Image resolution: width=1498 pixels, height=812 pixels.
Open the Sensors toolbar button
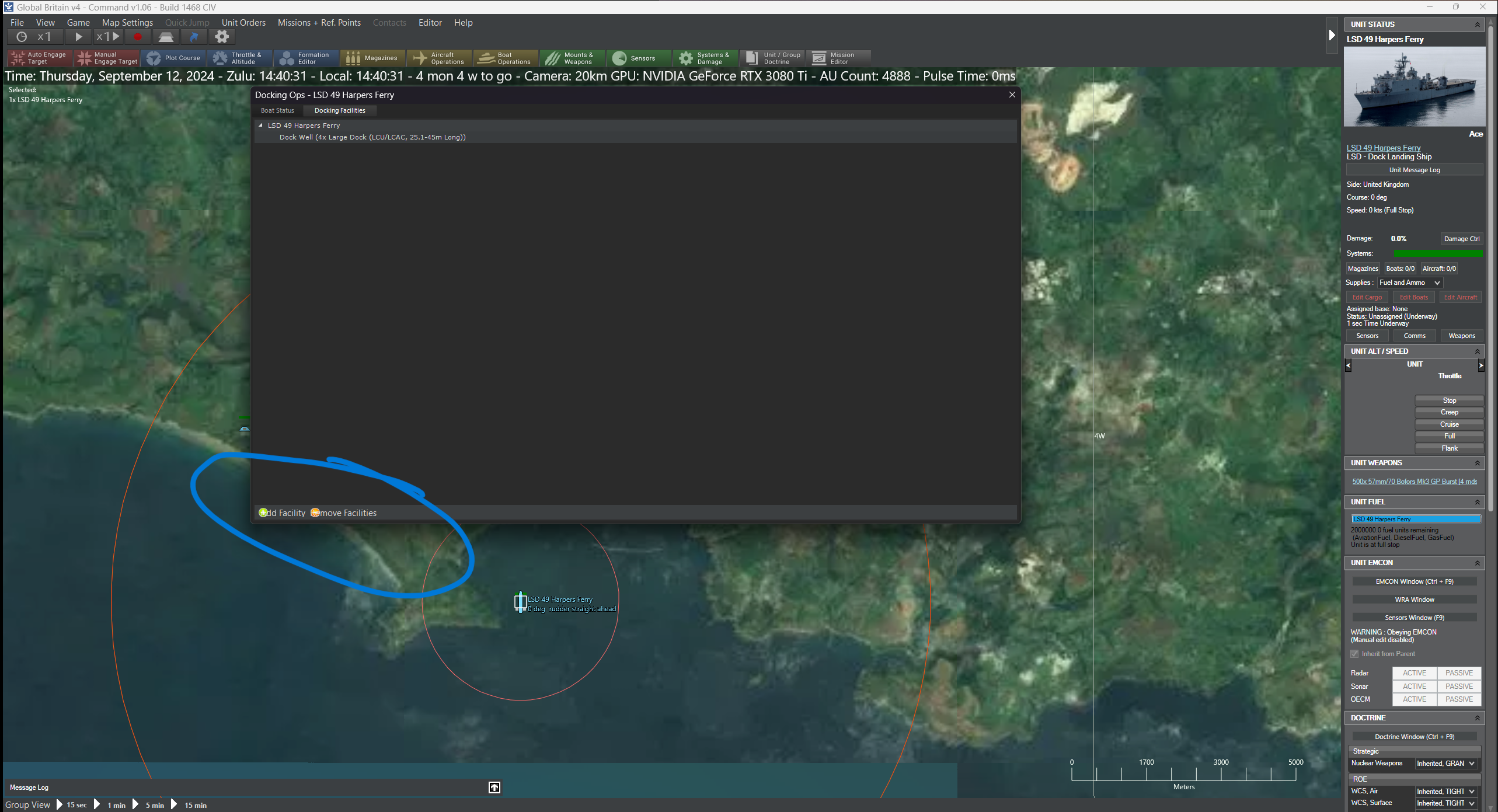(x=639, y=58)
